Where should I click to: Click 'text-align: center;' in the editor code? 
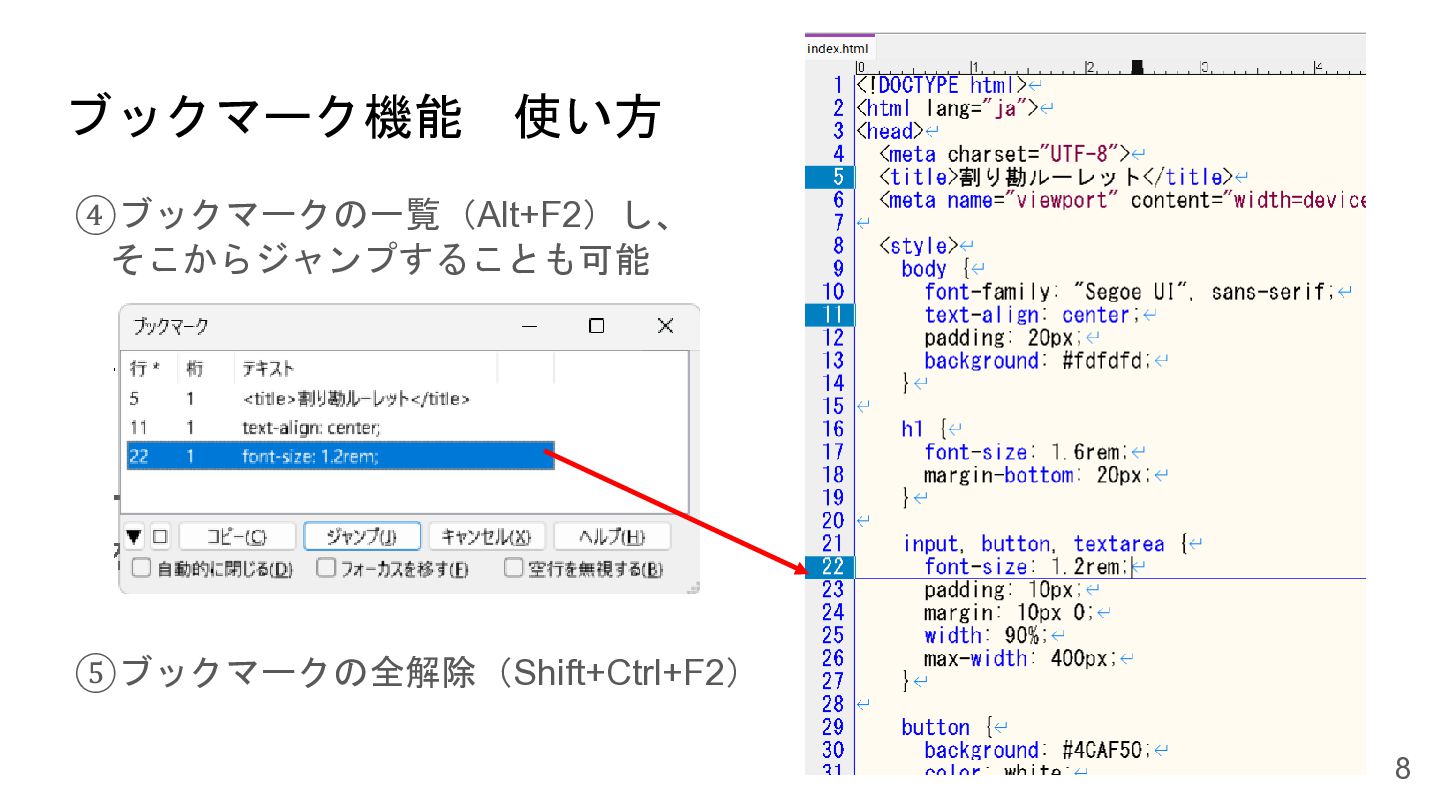pyautogui.click(x=1033, y=315)
